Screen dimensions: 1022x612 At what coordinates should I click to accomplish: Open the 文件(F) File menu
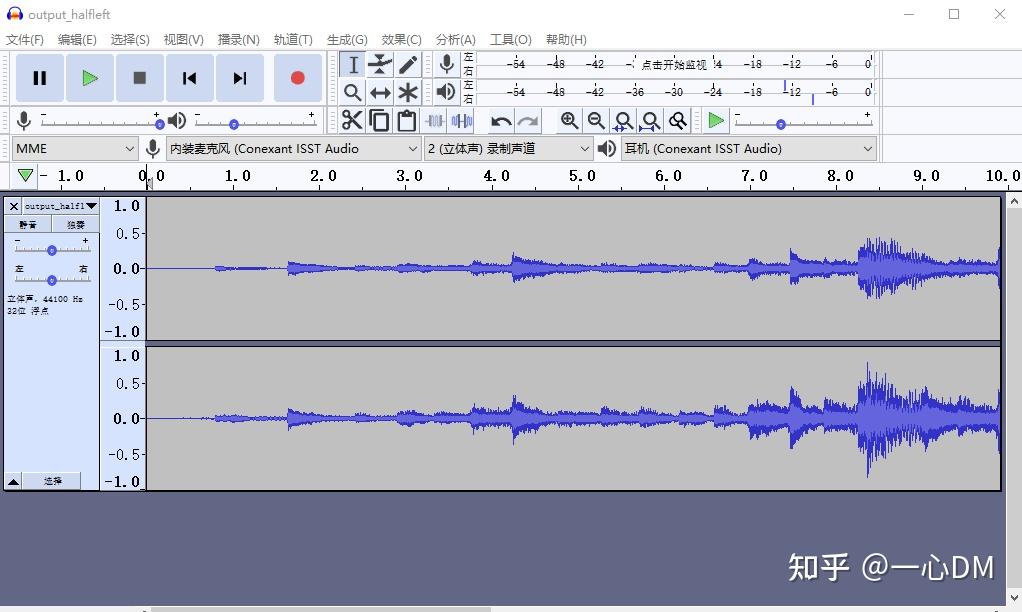[x=25, y=40]
